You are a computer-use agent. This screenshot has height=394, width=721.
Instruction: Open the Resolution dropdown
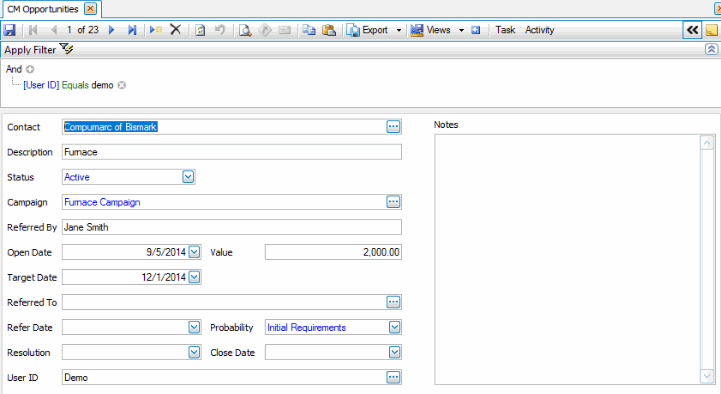195,352
